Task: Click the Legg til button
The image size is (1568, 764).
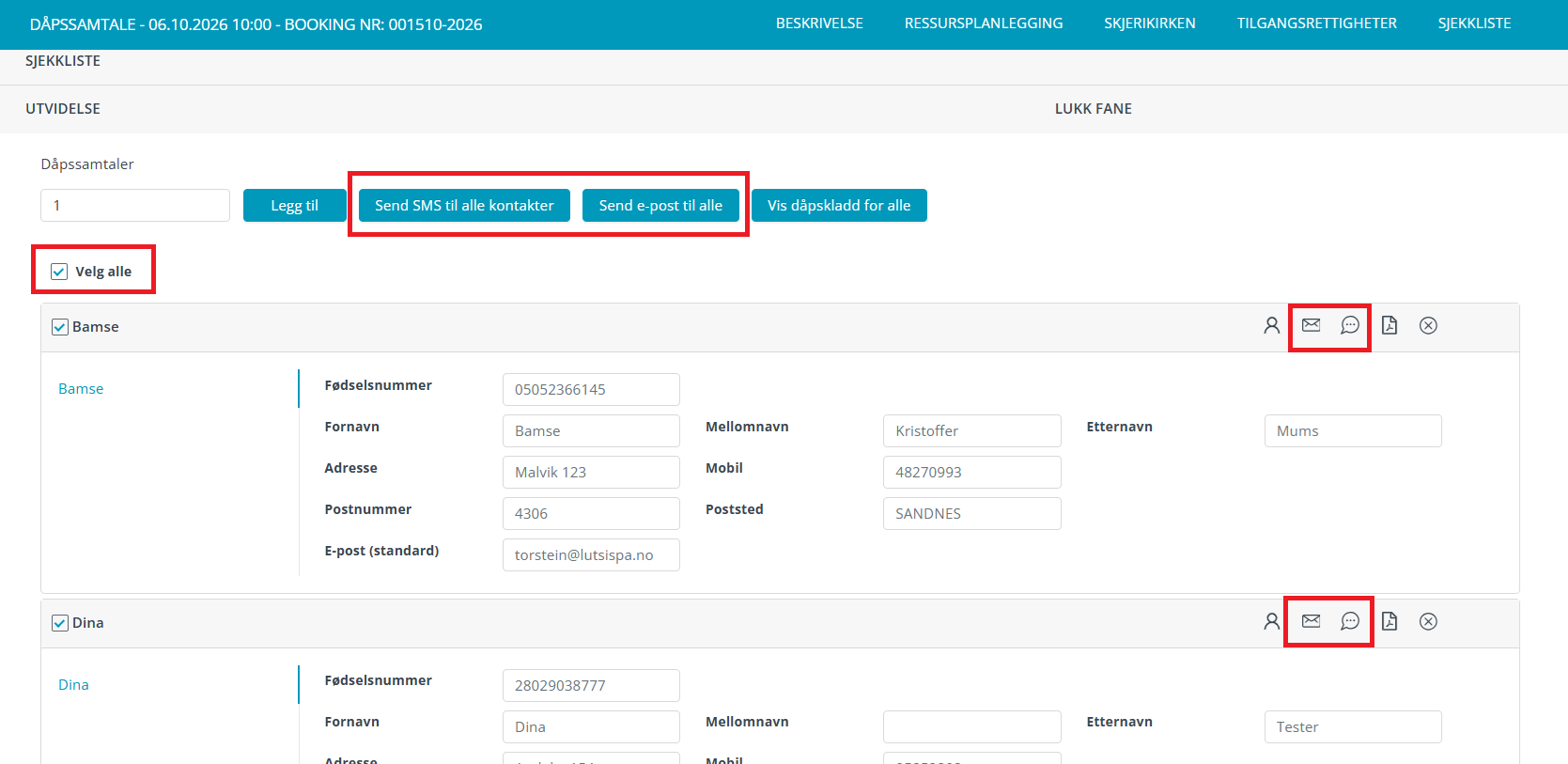Action: (295, 206)
